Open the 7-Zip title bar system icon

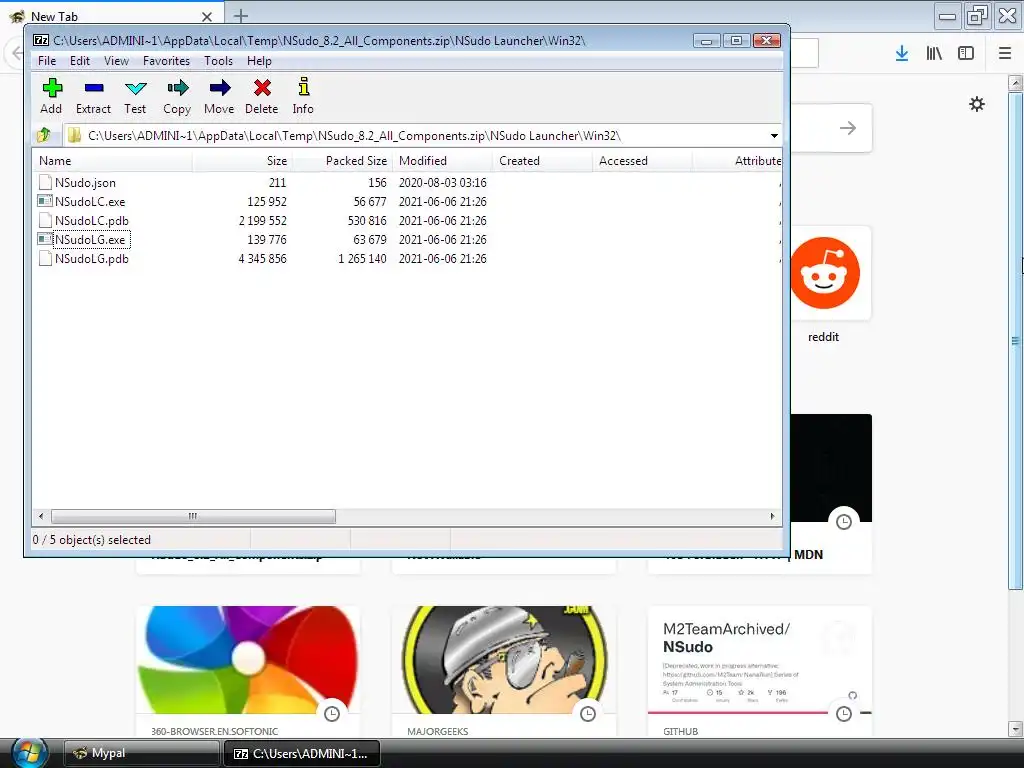pos(41,40)
